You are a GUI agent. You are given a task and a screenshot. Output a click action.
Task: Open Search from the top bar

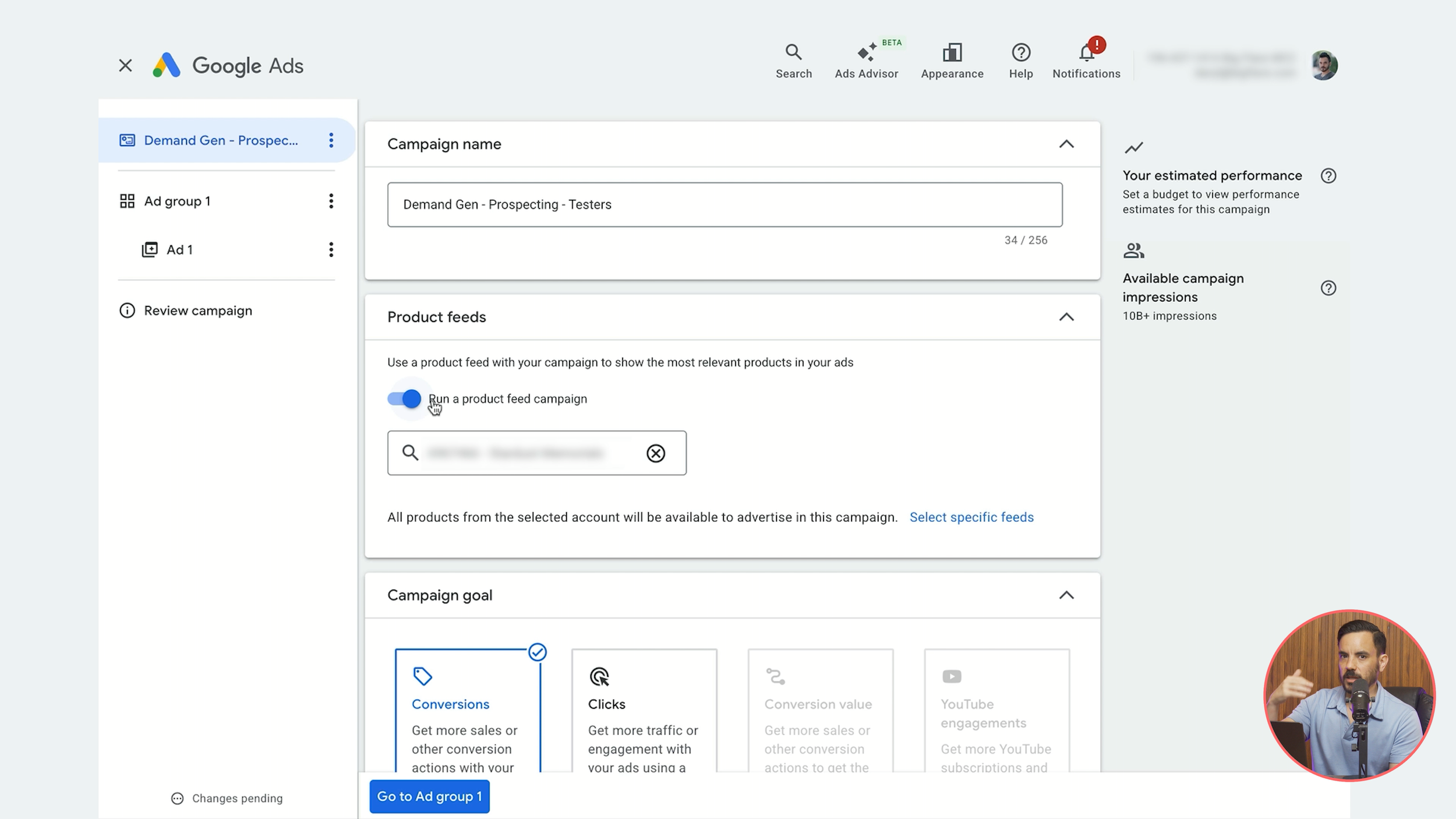793,61
